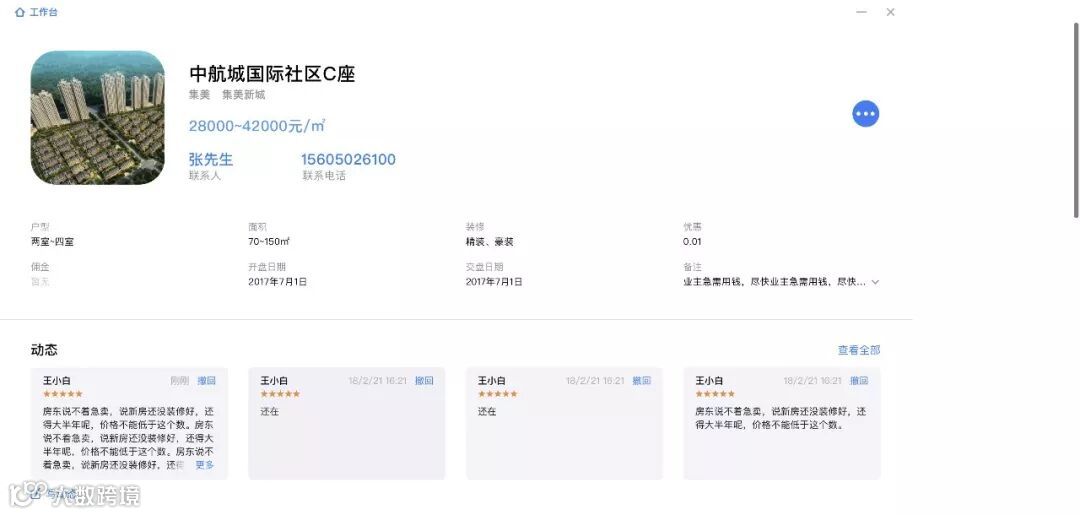
Task: Click the 查看全部 link
Action: pyautogui.click(x=859, y=350)
